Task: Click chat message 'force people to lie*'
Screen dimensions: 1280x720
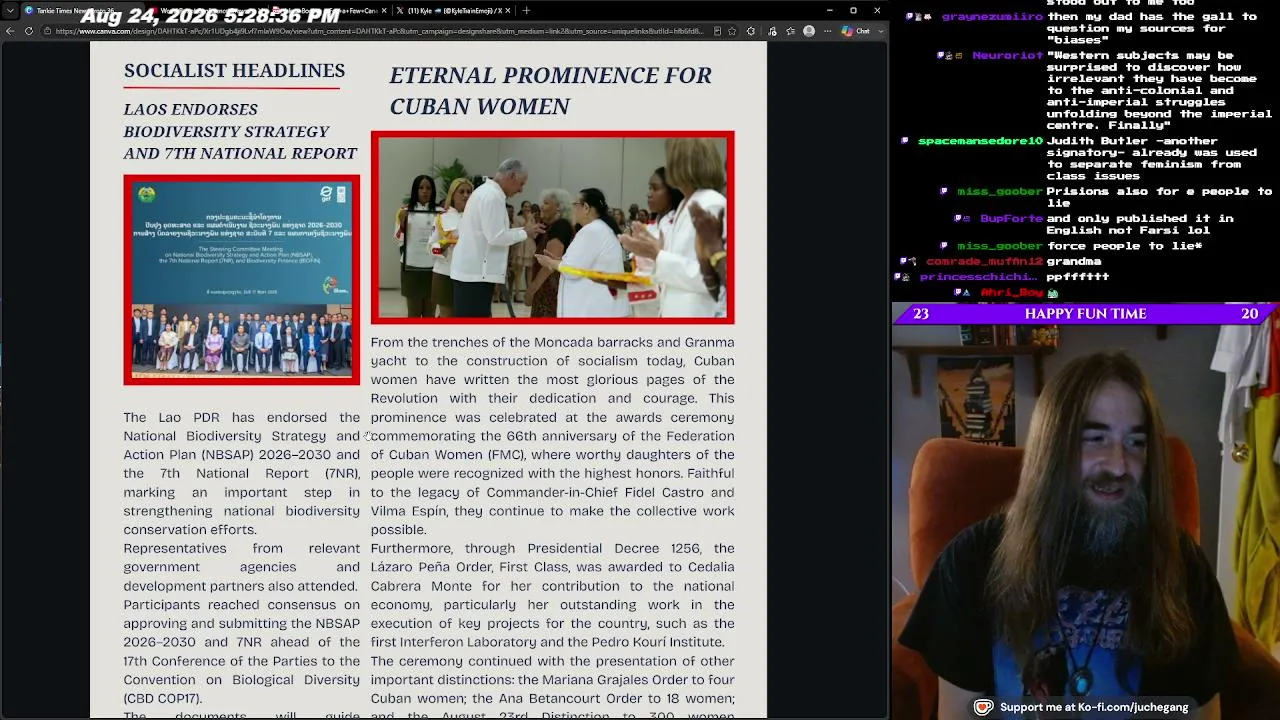Action: pyautogui.click(x=1125, y=245)
